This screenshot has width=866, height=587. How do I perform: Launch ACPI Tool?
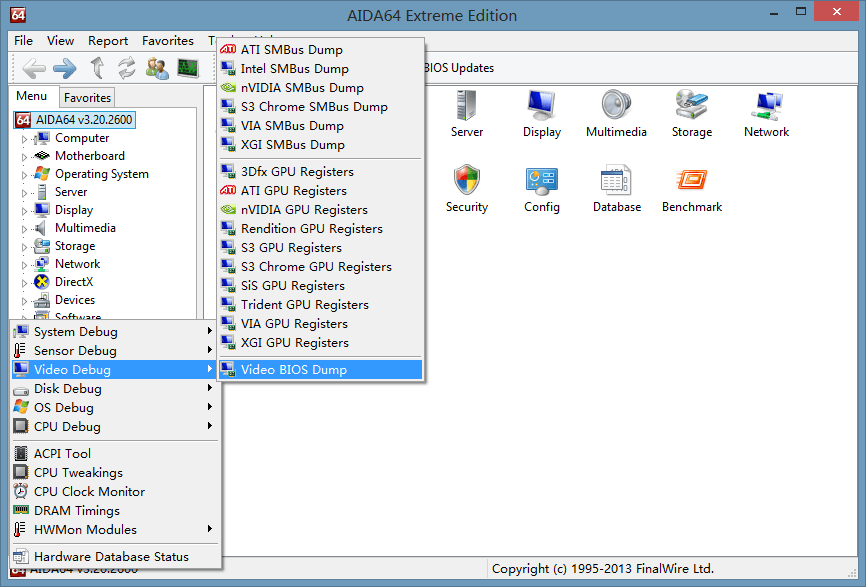pos(115,453)
